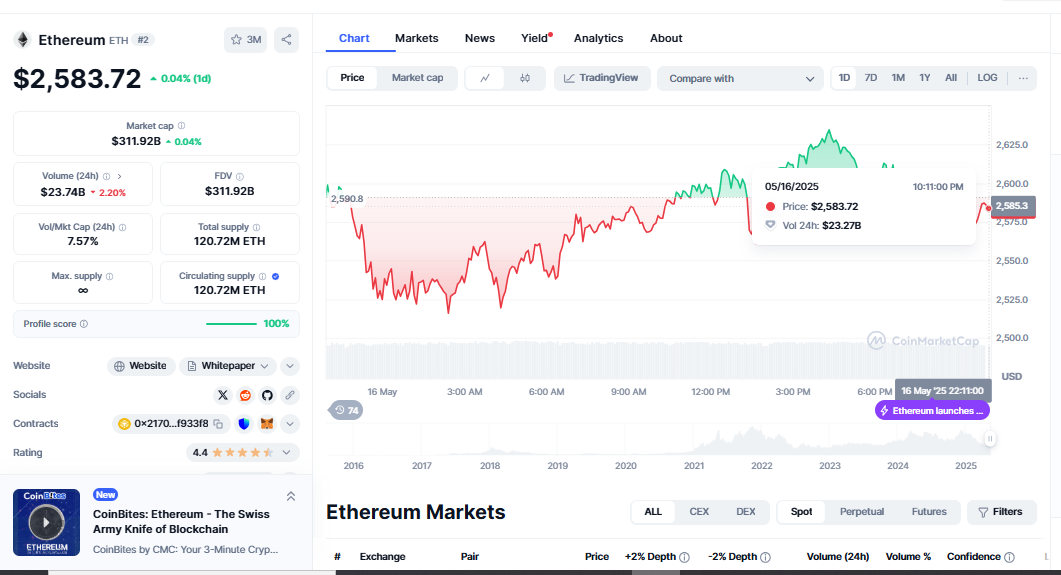The height and width of the screenshot is (575, 1061).
Task: Play the CoinBites Ethereum video thumbnail
Action: (46, 522)
